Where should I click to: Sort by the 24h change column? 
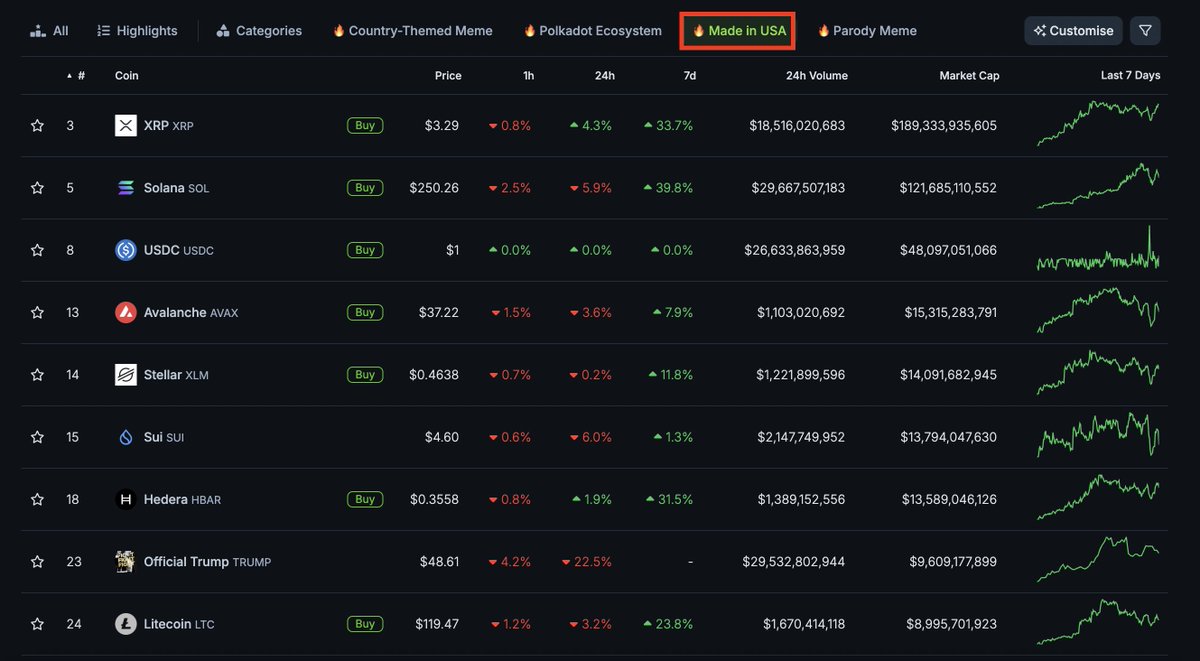(606, 76)
